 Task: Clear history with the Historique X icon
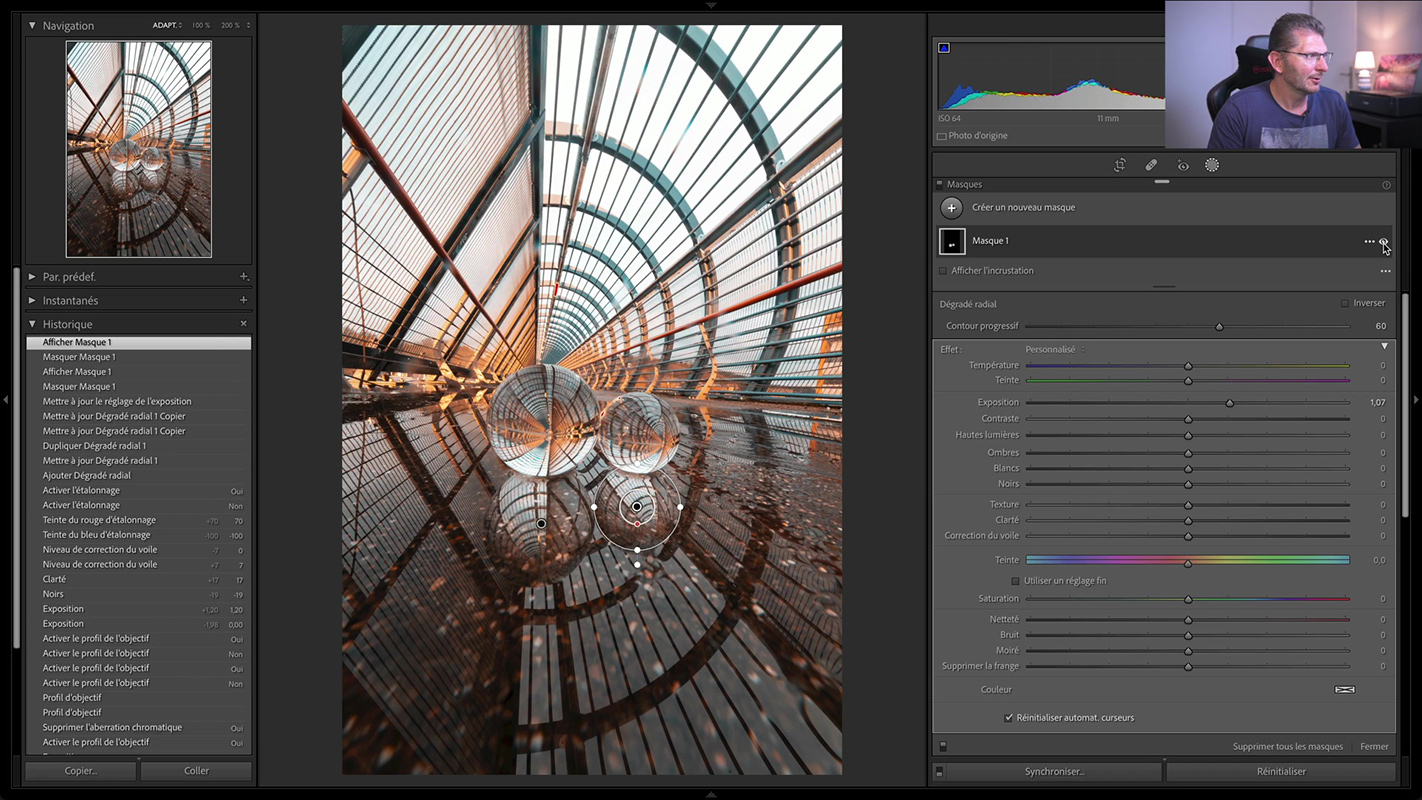[244, 324]
